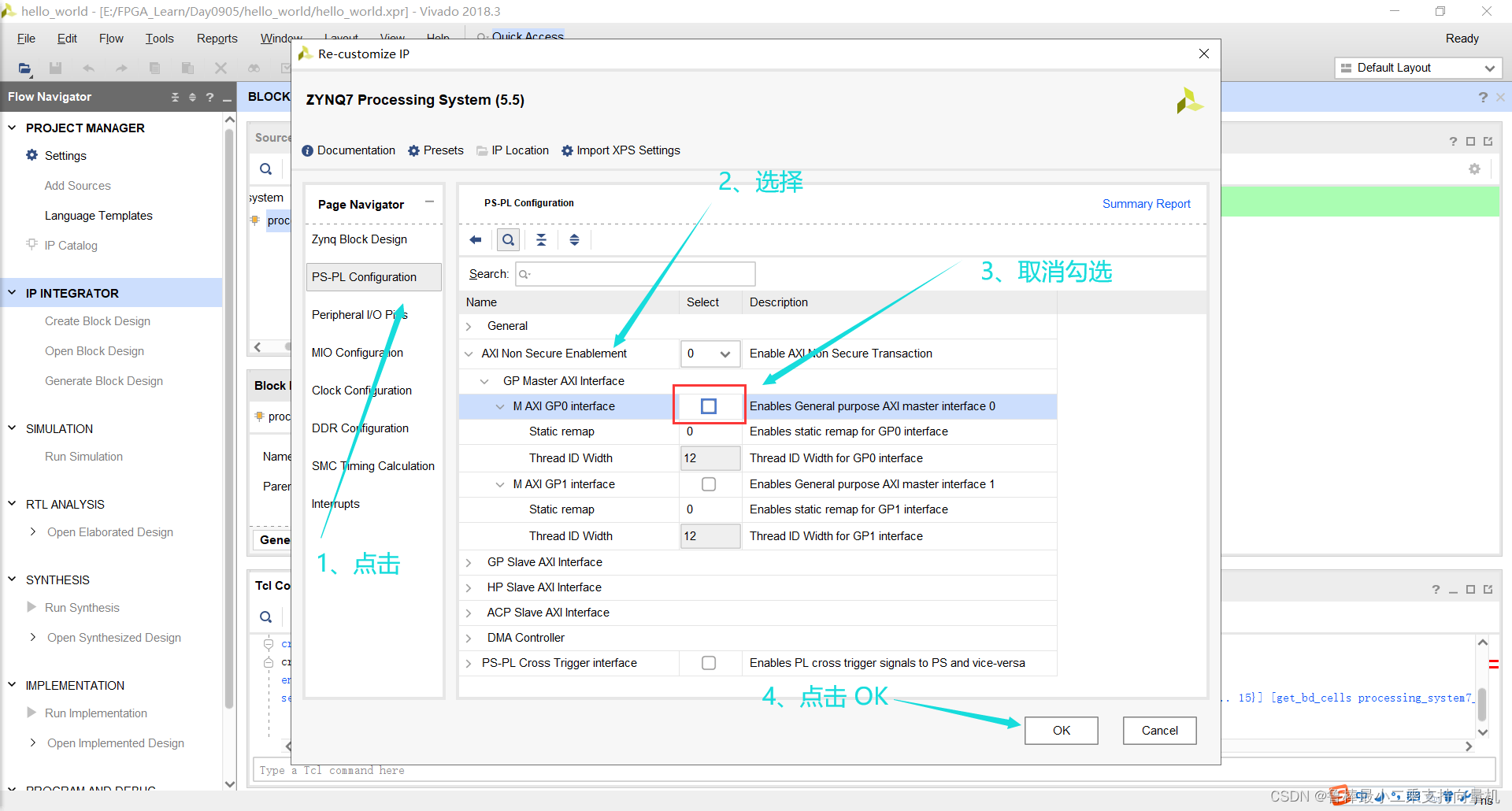Click the Flow Navigator collapse-all icon
The width and height of the screenshot is (1512, 811).
pyautogui.click(x=175, y=97)
